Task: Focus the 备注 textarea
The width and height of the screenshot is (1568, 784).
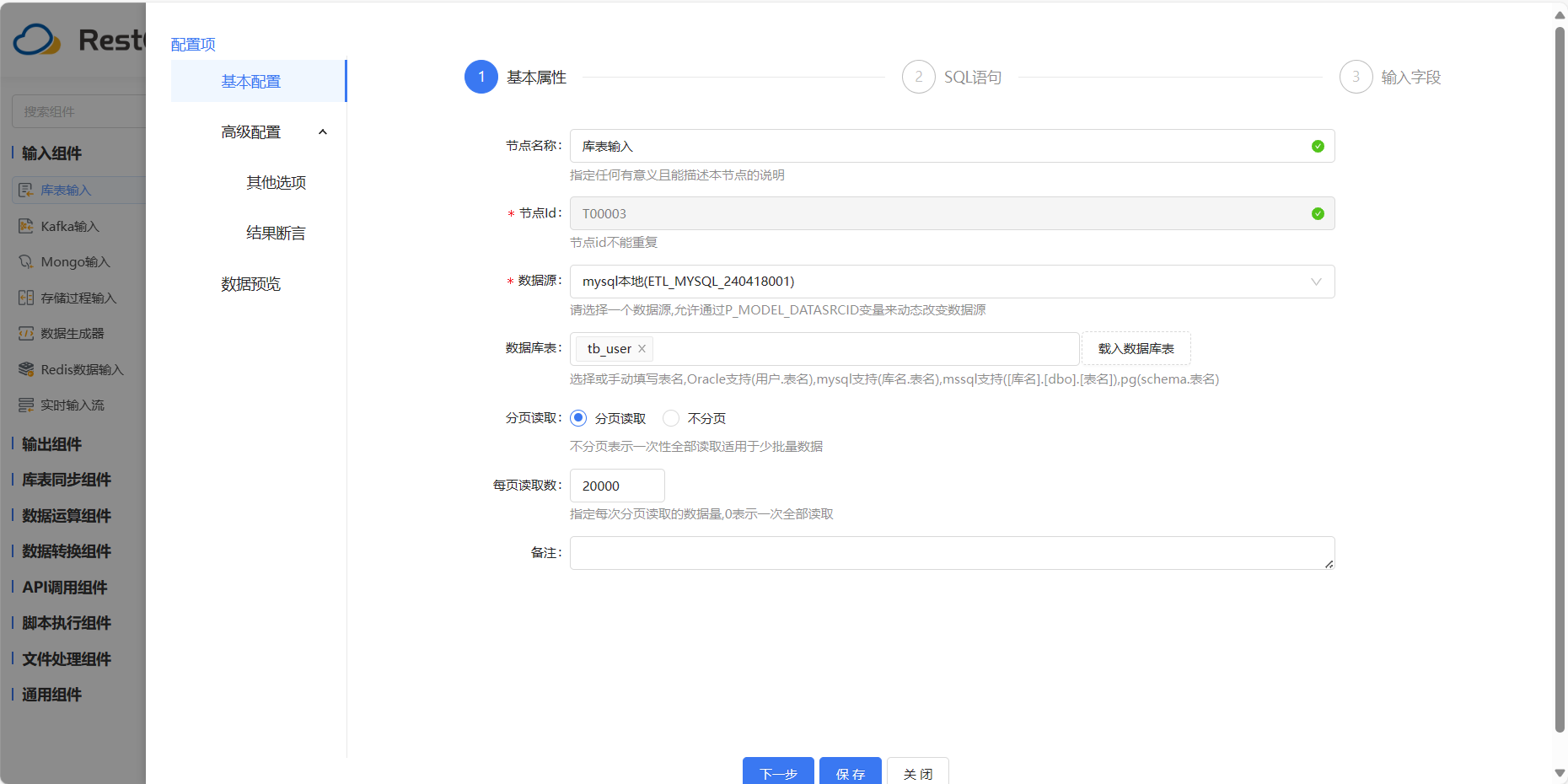Action: pyautogui.click(x=952, y=553)
